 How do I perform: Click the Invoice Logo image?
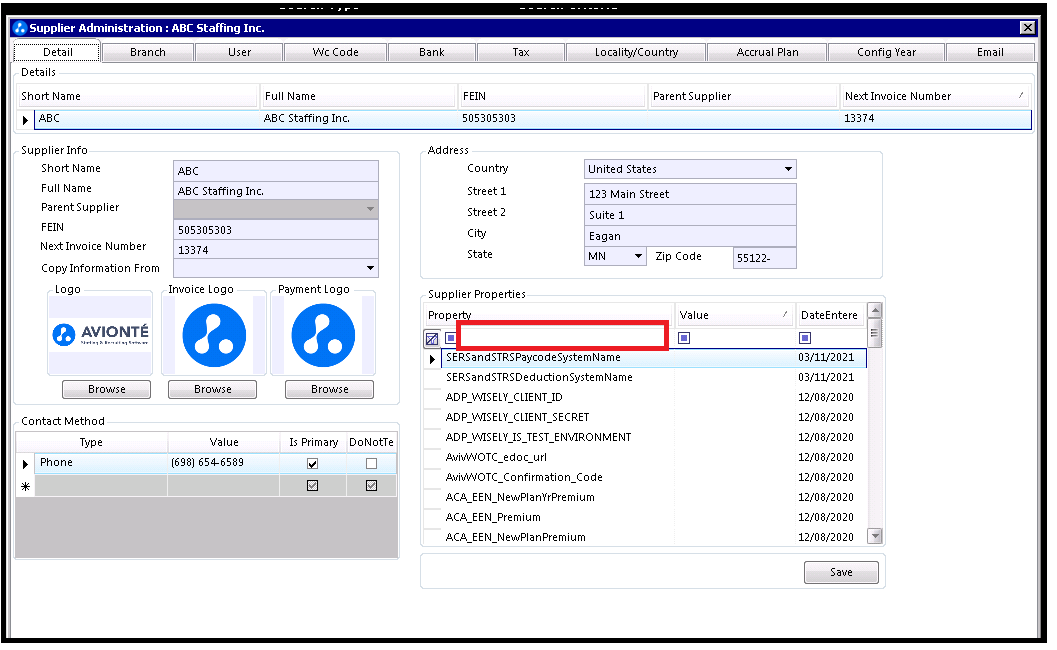214,335
